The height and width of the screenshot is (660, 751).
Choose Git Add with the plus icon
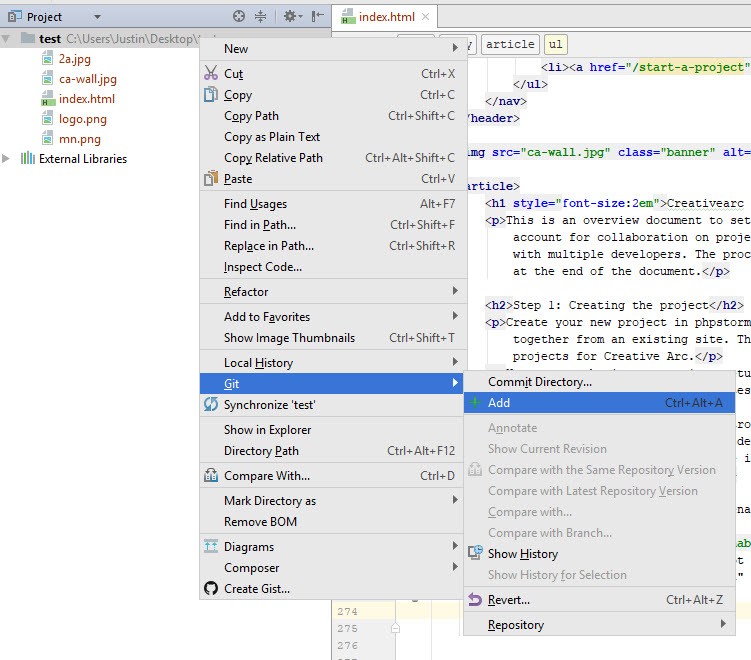pyautogui.click(x=498, y=403)
